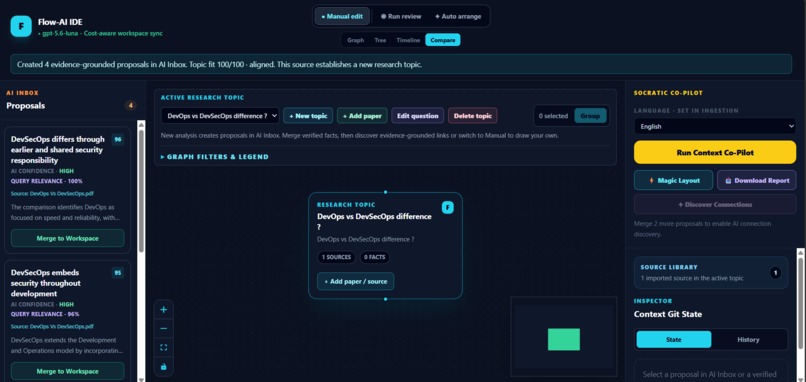Click the Discover Connections button
The image size is (806, 382).
pos(715,204)
